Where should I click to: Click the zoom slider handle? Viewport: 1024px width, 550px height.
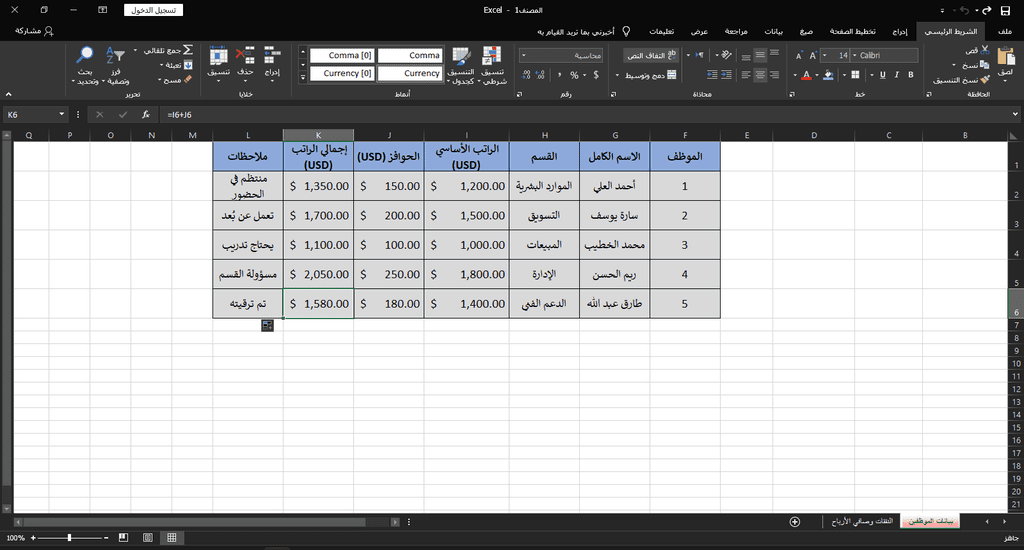pyautogui.click(x=69, y=538)
